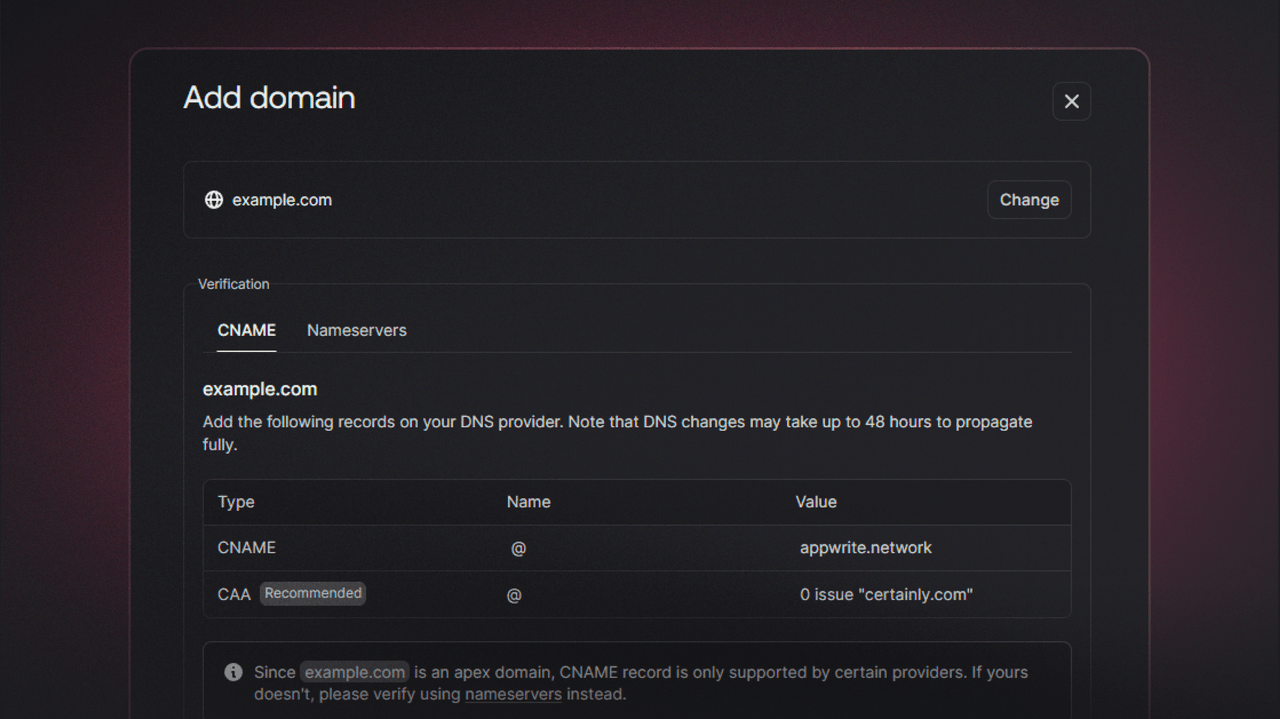The width and height of the screenshot is (1280, 719).
Task: Select the appwrite.network value
Action: [865, 548]
